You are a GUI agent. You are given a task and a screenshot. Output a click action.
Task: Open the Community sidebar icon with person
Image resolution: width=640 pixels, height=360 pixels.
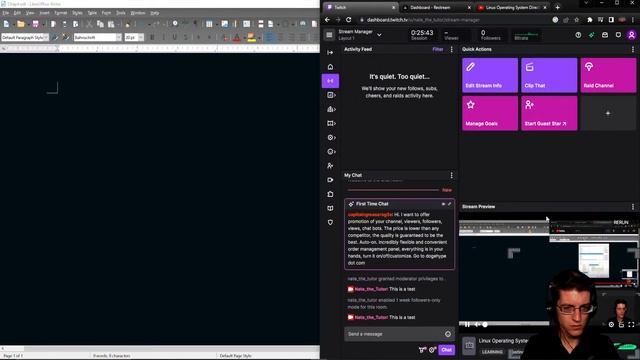(330, 166)
